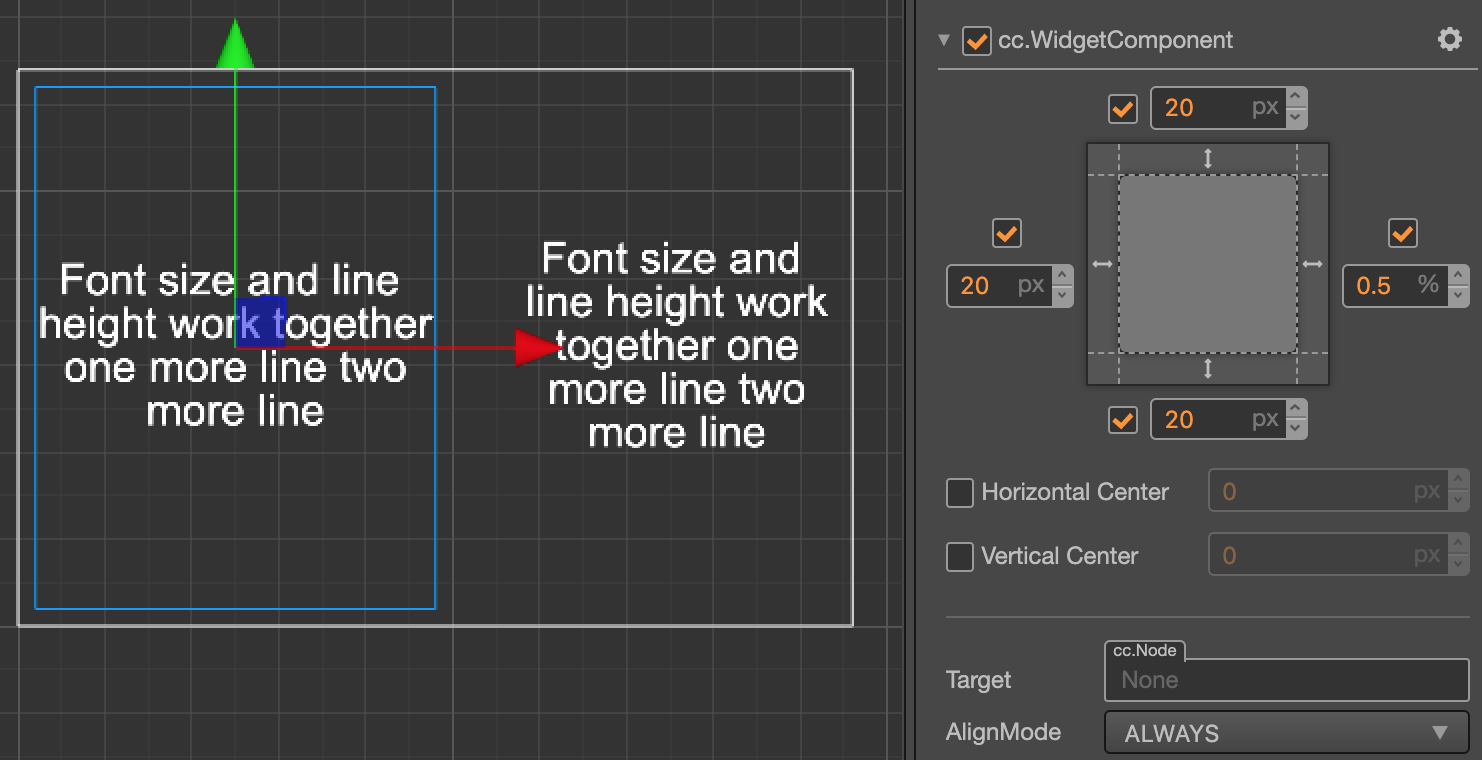Click the AlignMode property label

[1003, 732]
